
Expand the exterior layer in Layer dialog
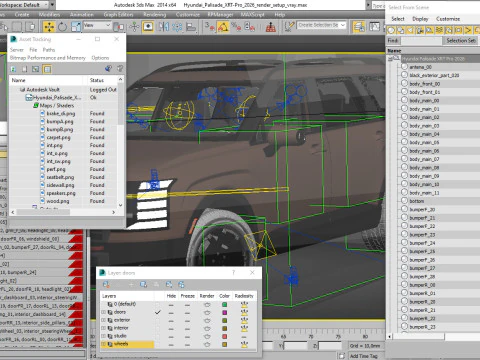click(x=103, y=320)
